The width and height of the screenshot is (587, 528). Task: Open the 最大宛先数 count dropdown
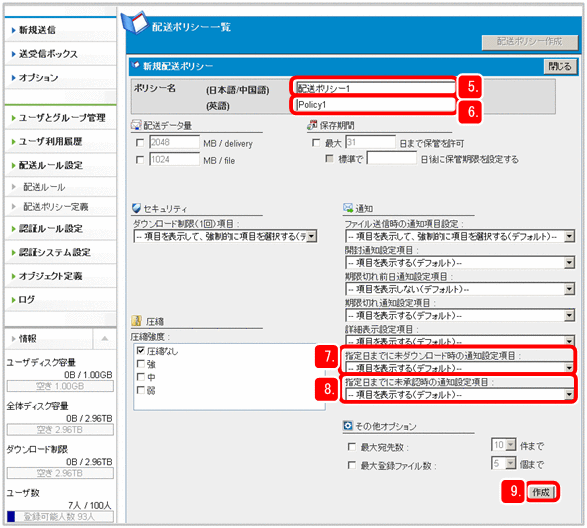(504, 445)
